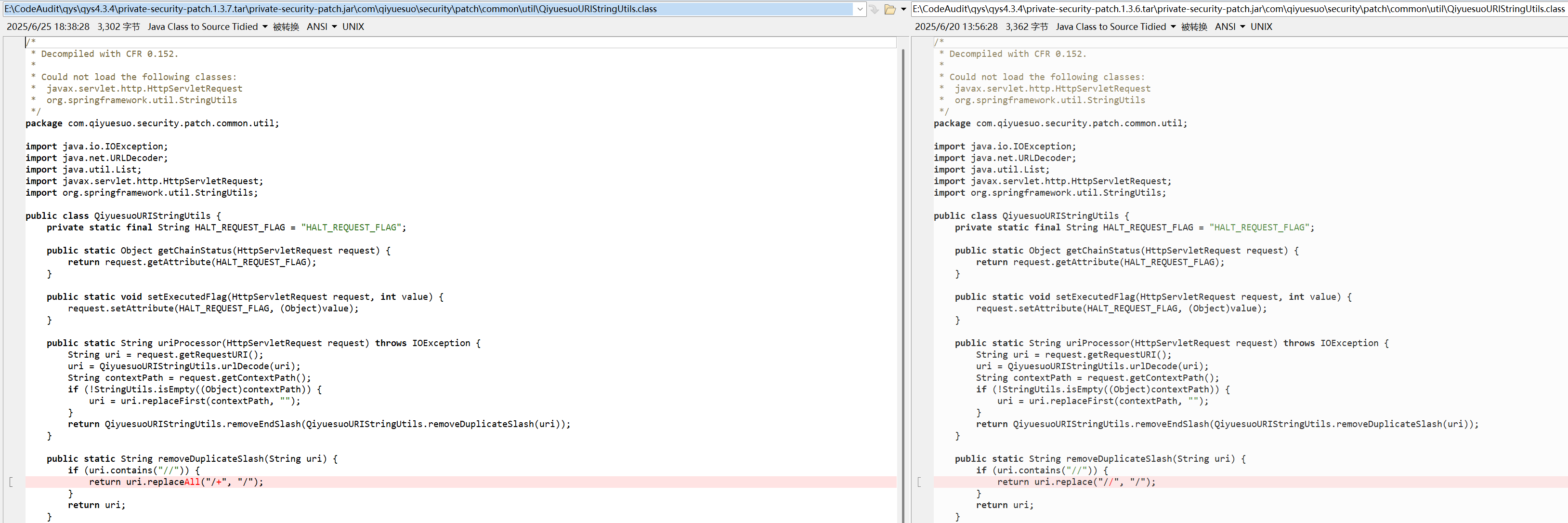Click the left gutter diff bracket marker
1568x523 pixels.
point(11,482)
